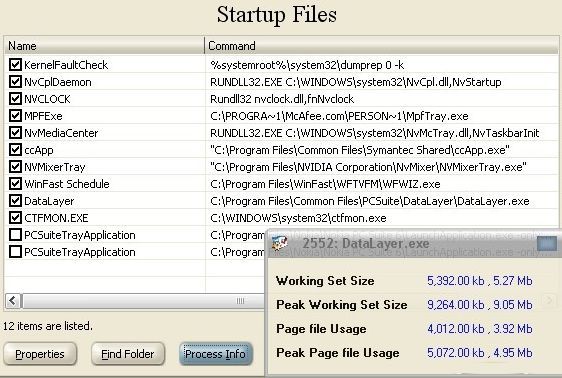Uncheck the DataLayer checkbox
The height and width of the screenshot is (378, 562).
coord(15,201)
